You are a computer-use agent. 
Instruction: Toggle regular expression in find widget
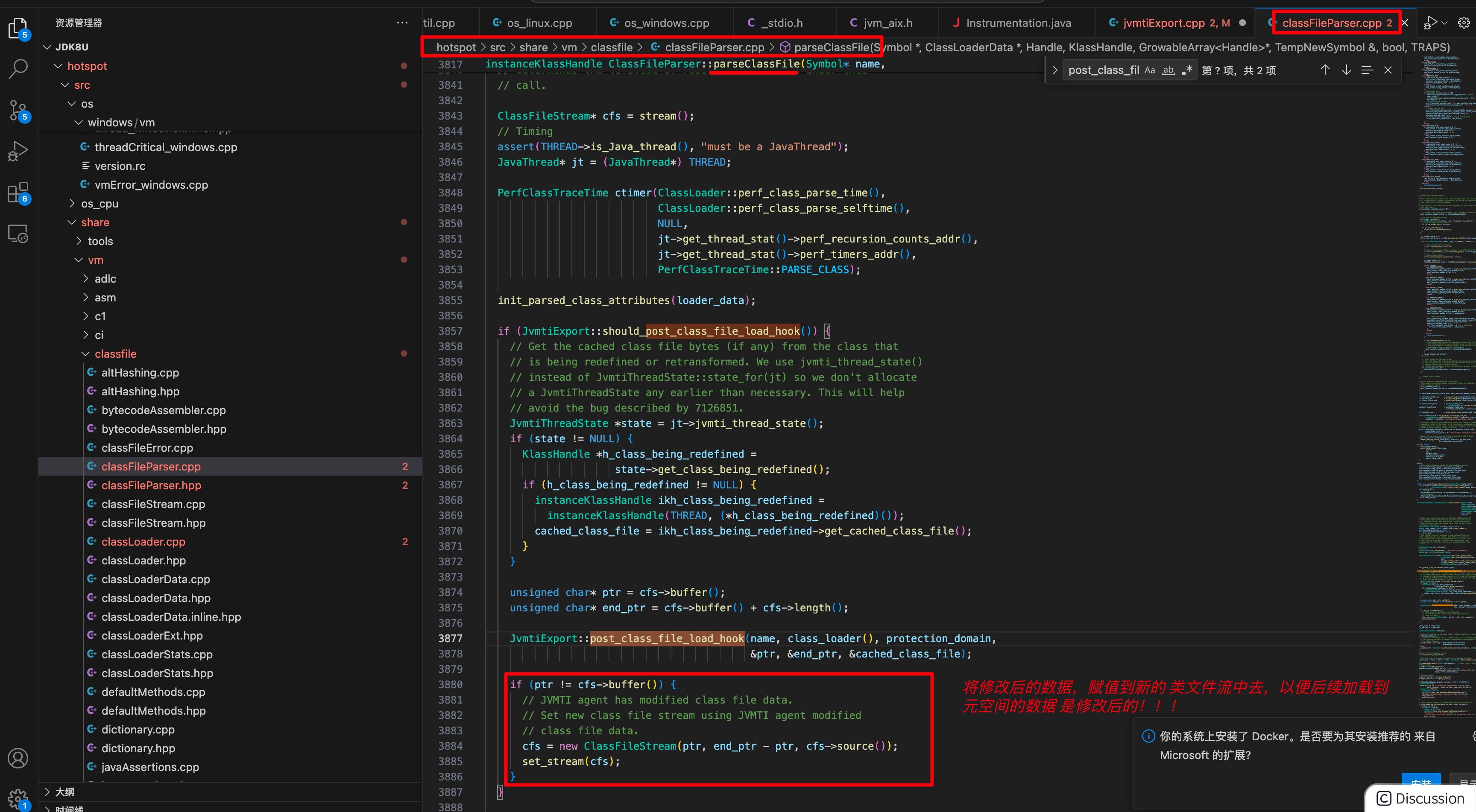(1186, 70)
